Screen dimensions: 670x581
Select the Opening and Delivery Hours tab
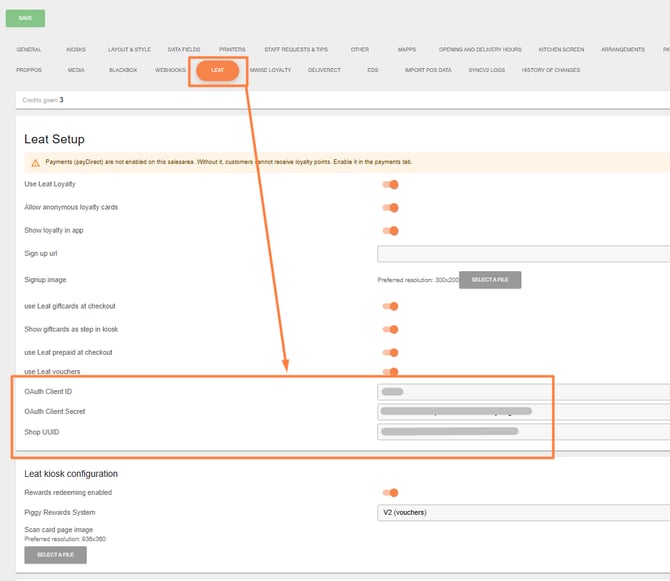coord(480,49)
